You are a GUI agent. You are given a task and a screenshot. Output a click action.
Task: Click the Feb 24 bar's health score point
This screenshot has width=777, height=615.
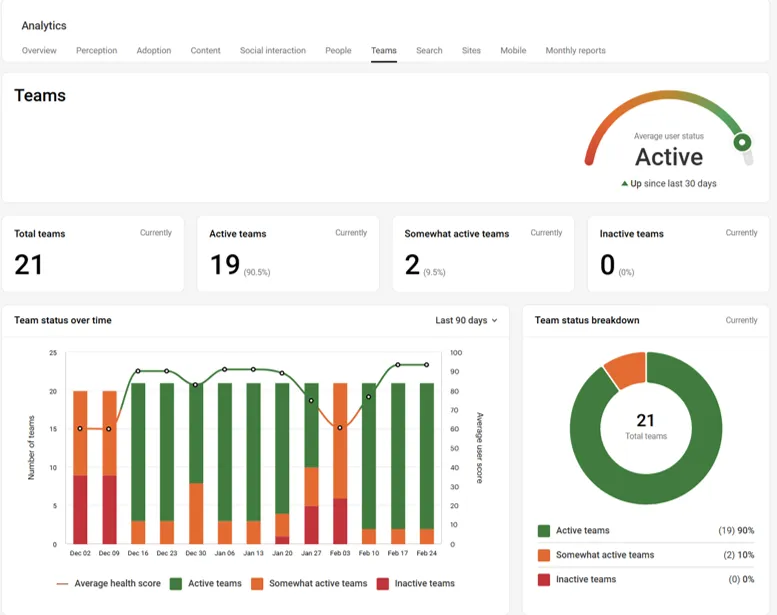tap(427, 365)
